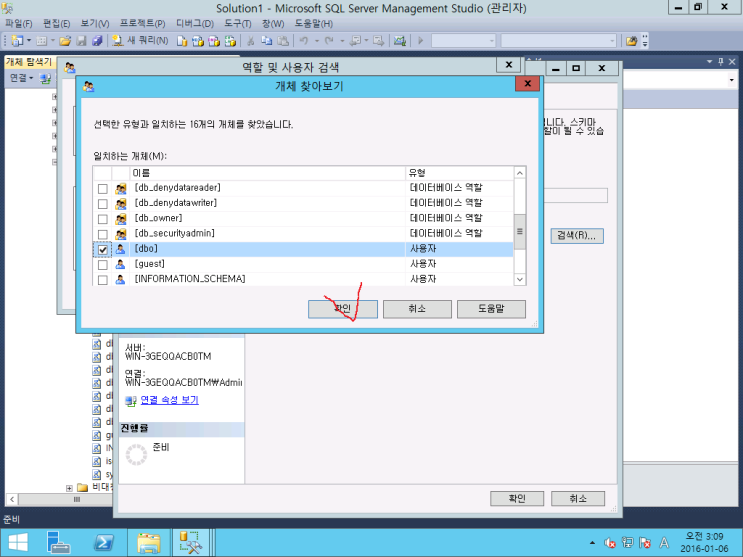Click the SSMS taskbar icon
Viewport: 743px width, 557px height.
[x=191, y=542]
